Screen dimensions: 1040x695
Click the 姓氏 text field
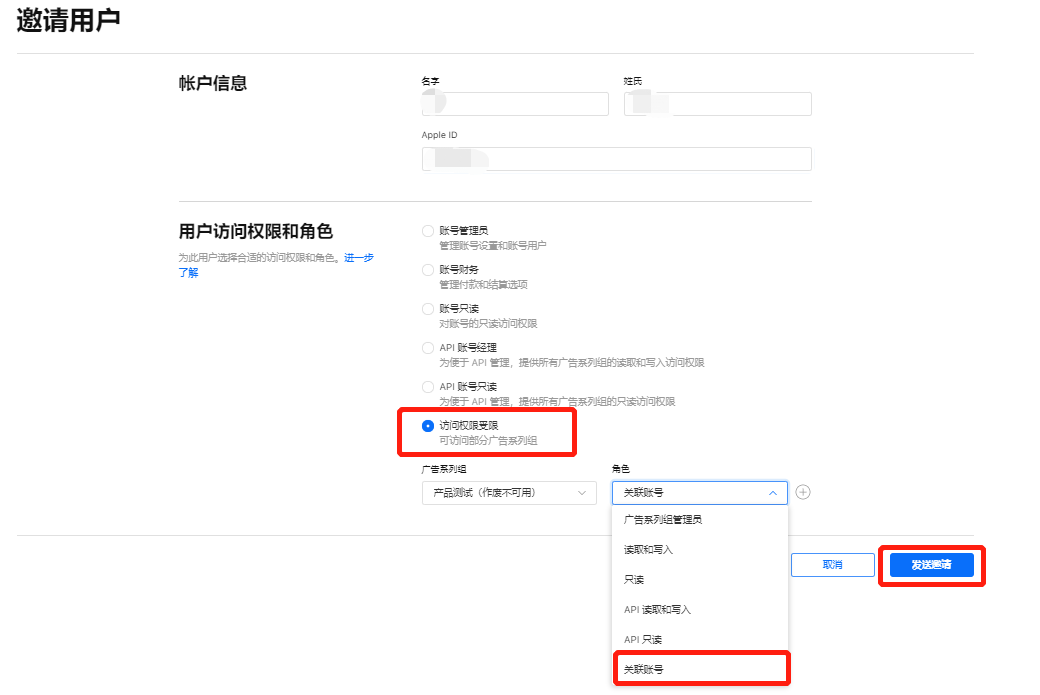click(717, 103)
